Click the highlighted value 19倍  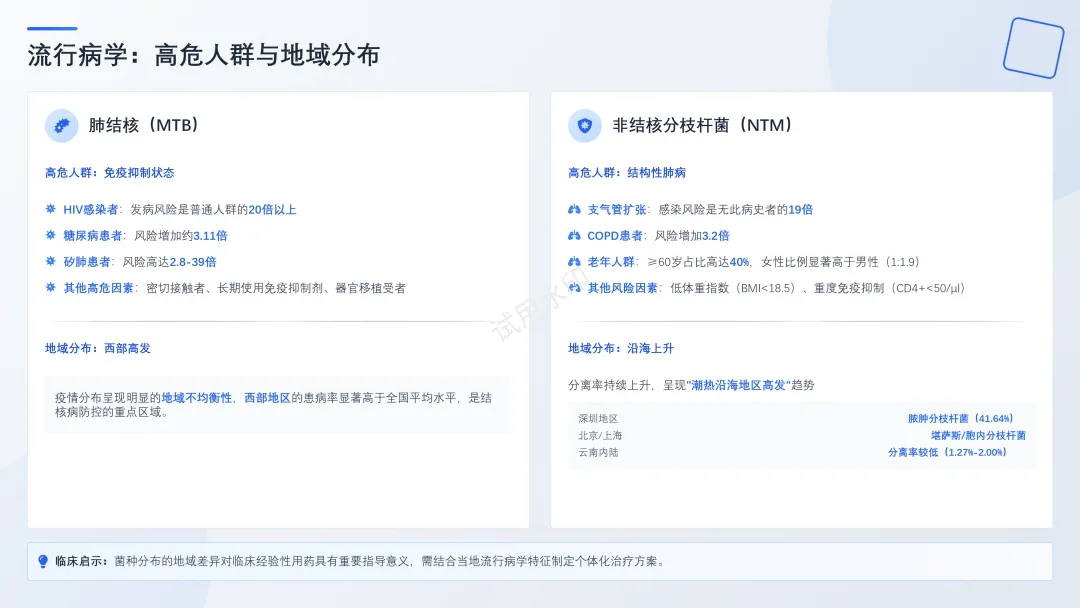click(x=800, y=209)
